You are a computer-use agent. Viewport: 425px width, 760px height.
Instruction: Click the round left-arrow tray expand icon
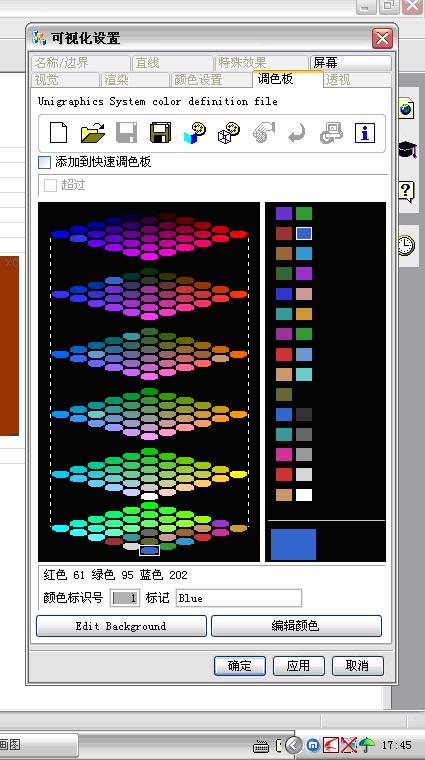point(294,744)
